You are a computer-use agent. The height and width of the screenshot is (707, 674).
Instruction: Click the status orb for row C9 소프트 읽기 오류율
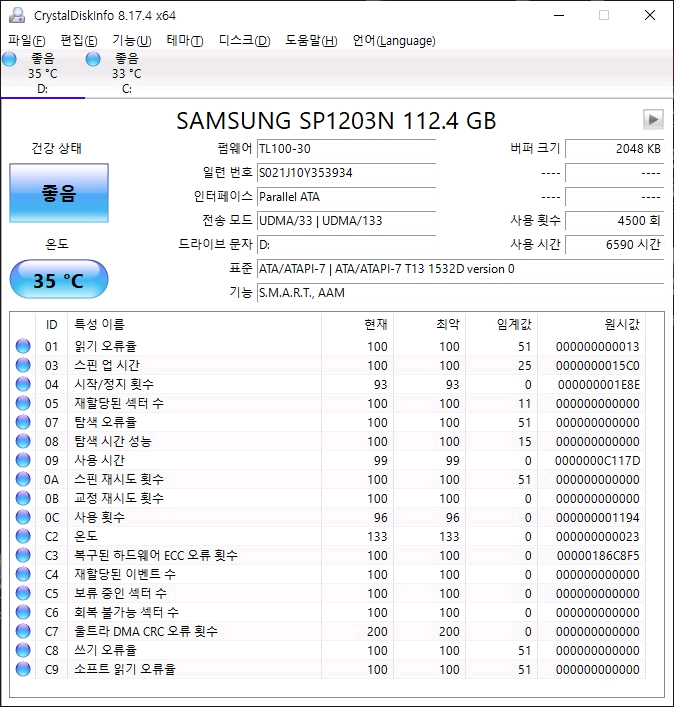pos(23,669)
